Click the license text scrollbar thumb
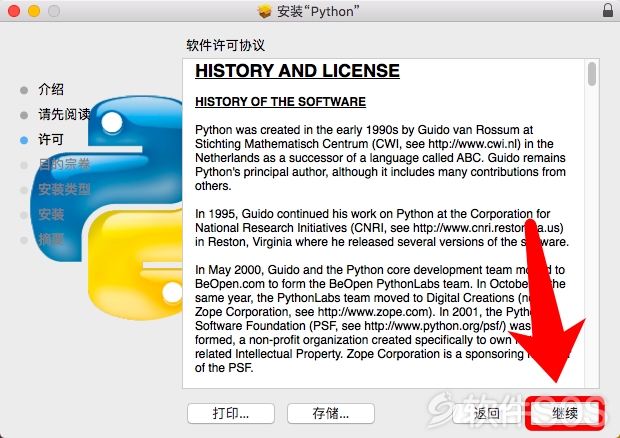Screen dimensions: 620x438 592,74
